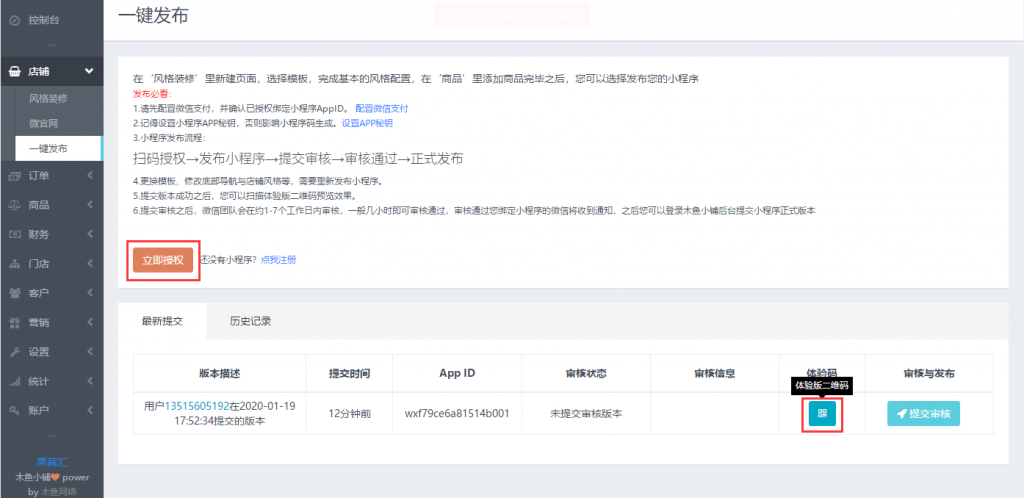
Task: Open the 配置微信支付 link
Action: coord(382,108)
